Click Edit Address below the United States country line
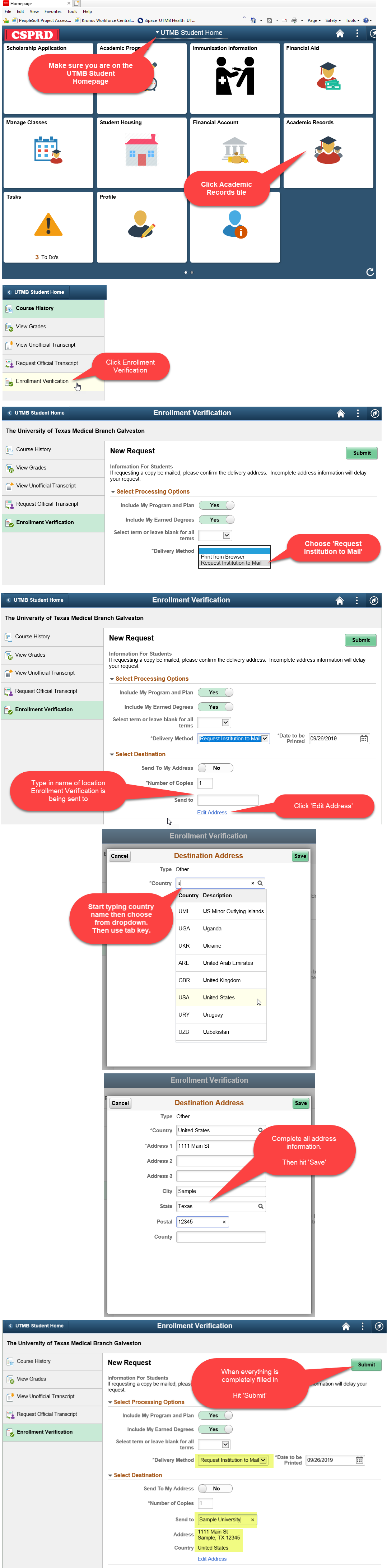387x1568 pixels. (212, 1558)
